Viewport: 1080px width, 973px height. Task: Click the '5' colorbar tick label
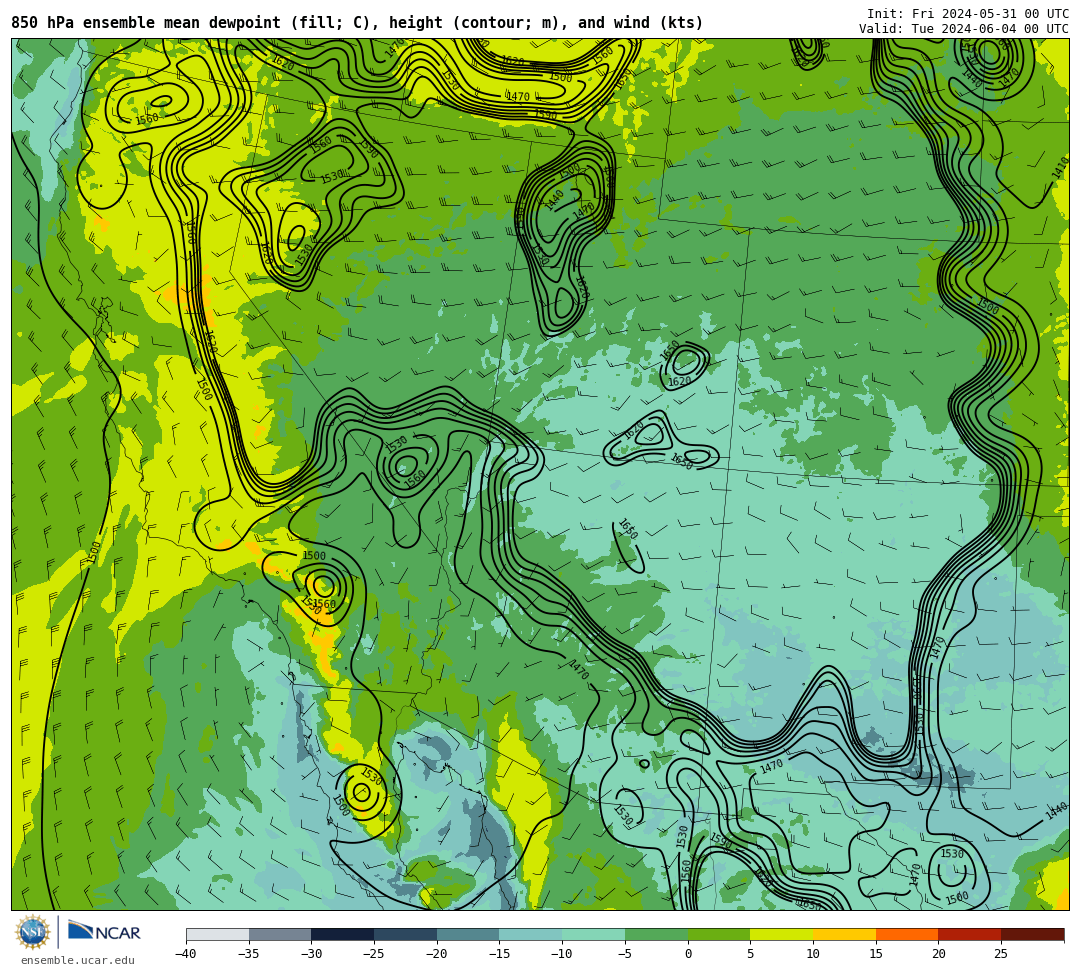click(750, 954)
